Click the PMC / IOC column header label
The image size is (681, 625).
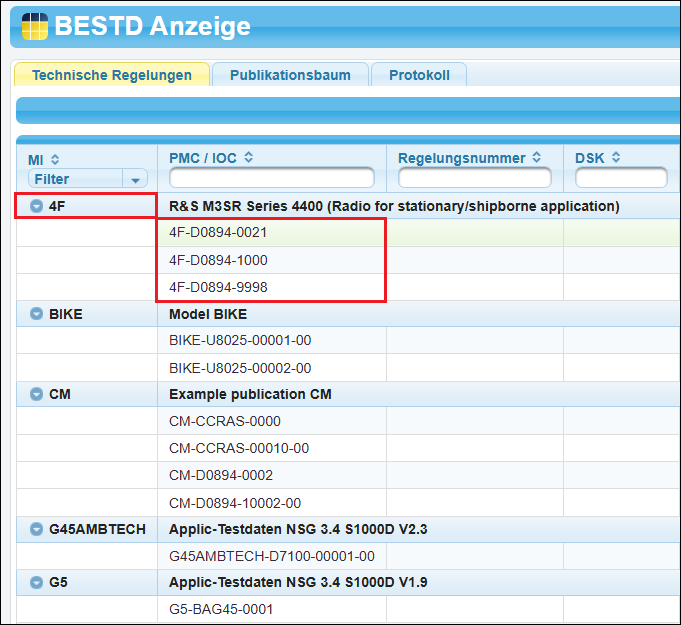(x=203, y=158)
